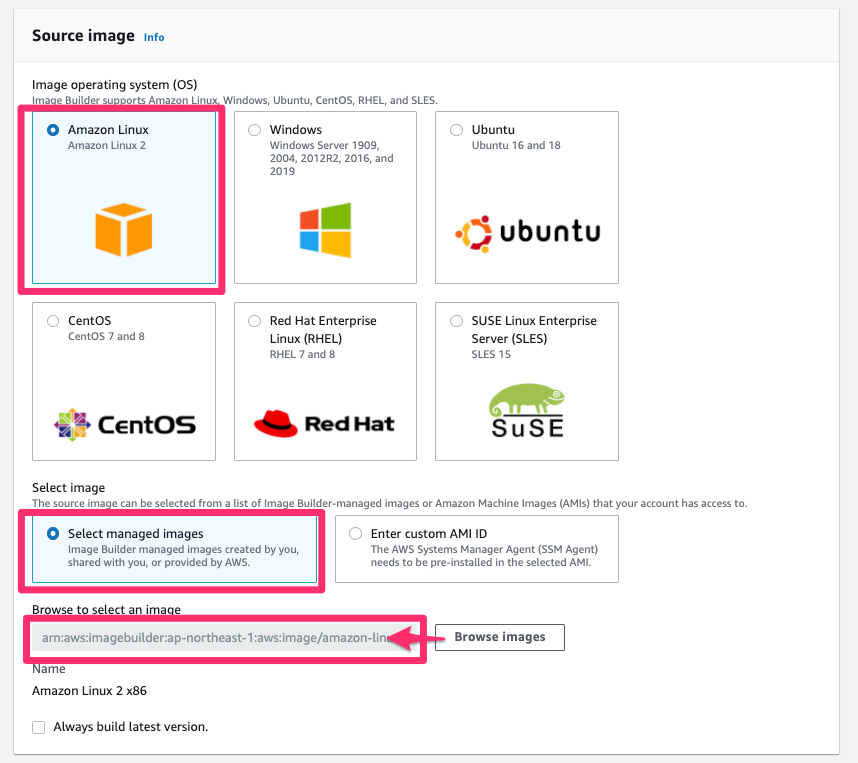Image resolution: width=858 pixels, height=763 pixels.
Task: Click the Windows Server 1909 versions description
Action: click(332, 158)
